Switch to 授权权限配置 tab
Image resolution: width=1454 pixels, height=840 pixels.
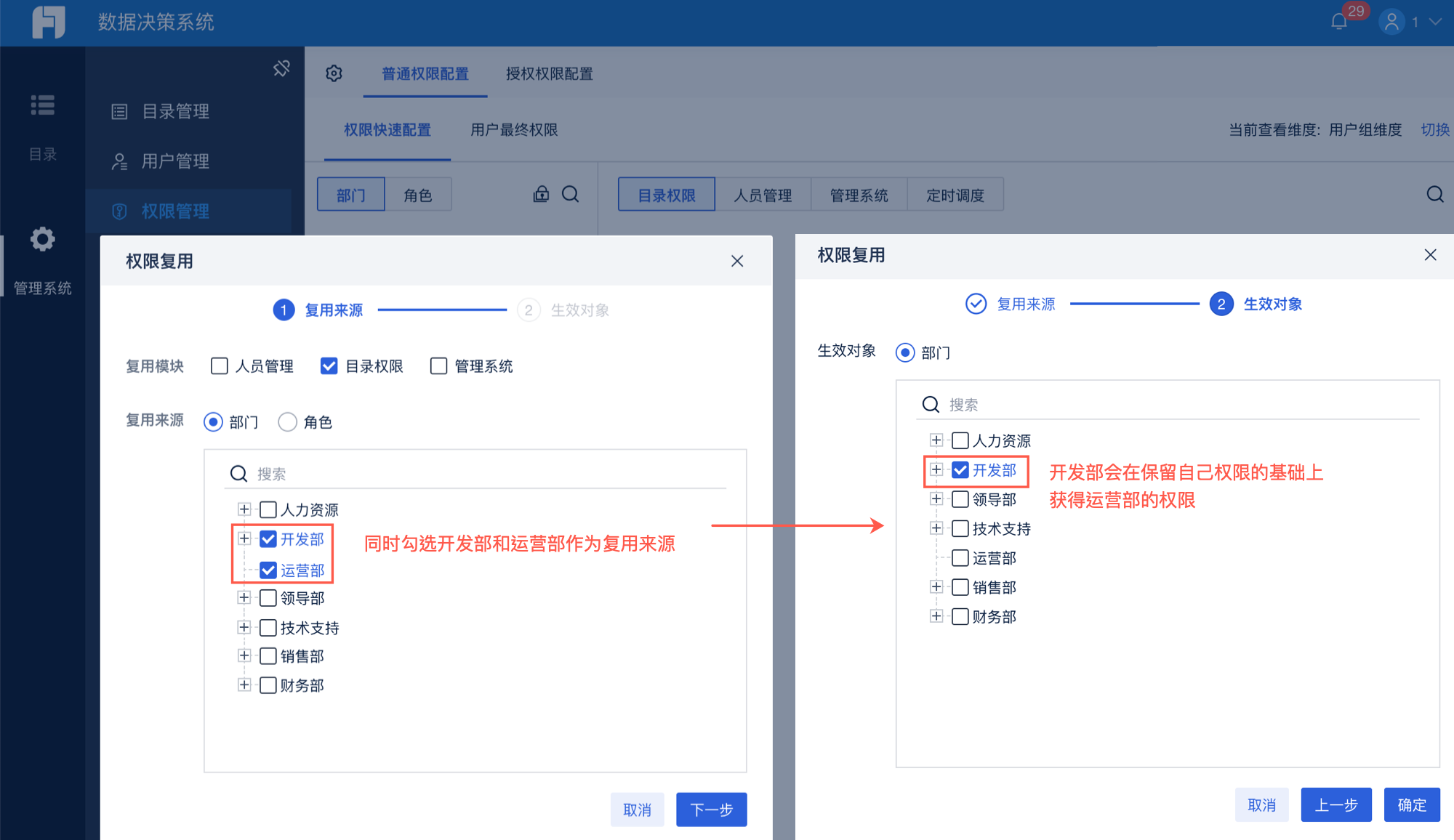[549, 73]
